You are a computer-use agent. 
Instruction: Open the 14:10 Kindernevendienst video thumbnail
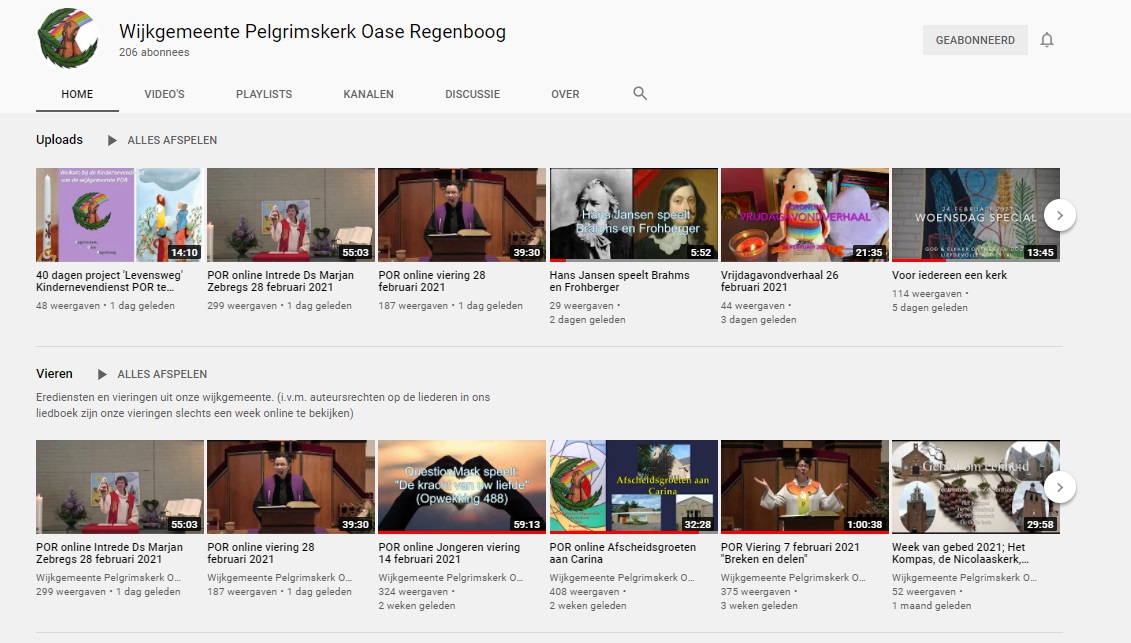120,215
